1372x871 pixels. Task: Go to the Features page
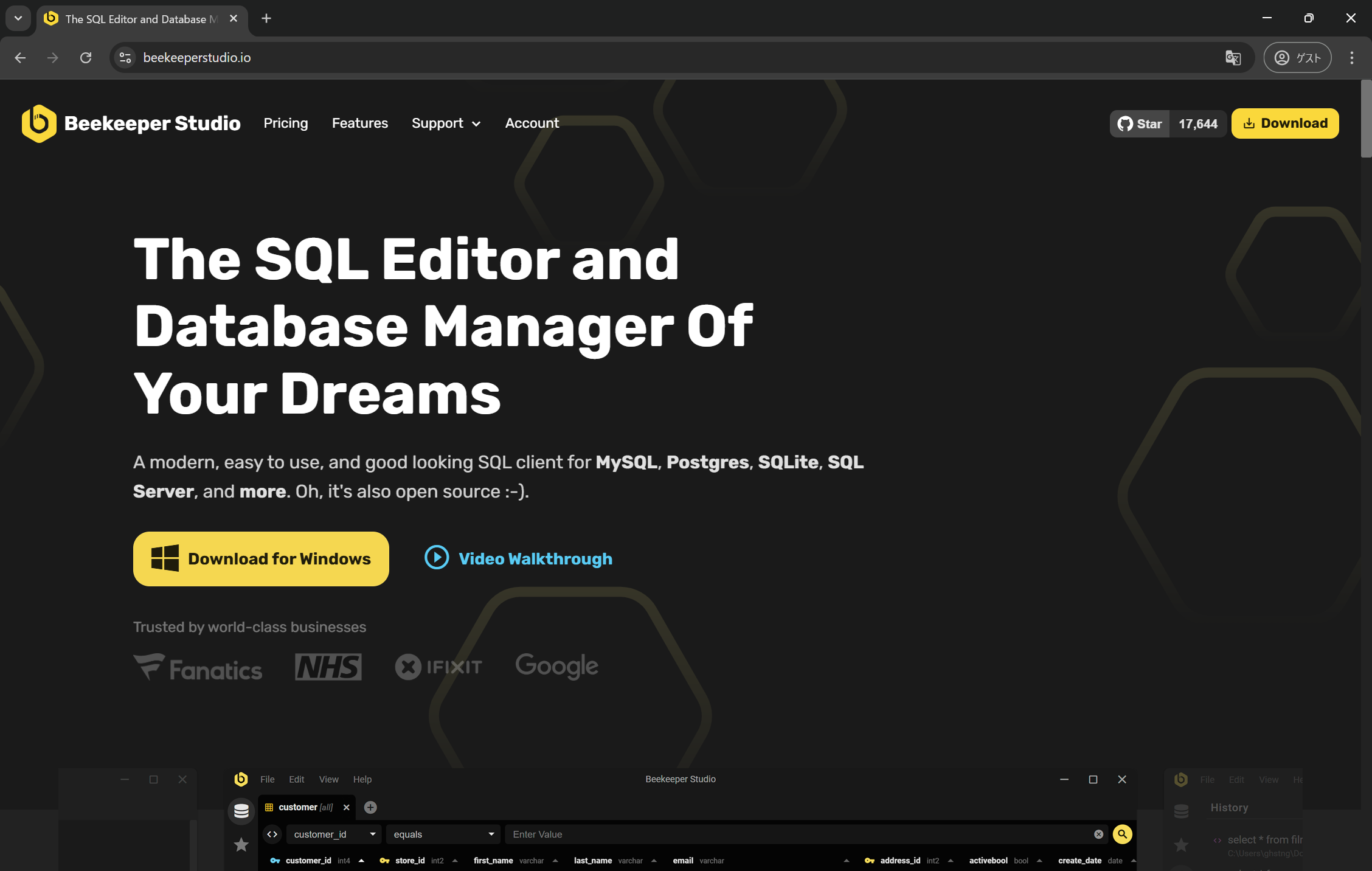click(x=360, y=123)
